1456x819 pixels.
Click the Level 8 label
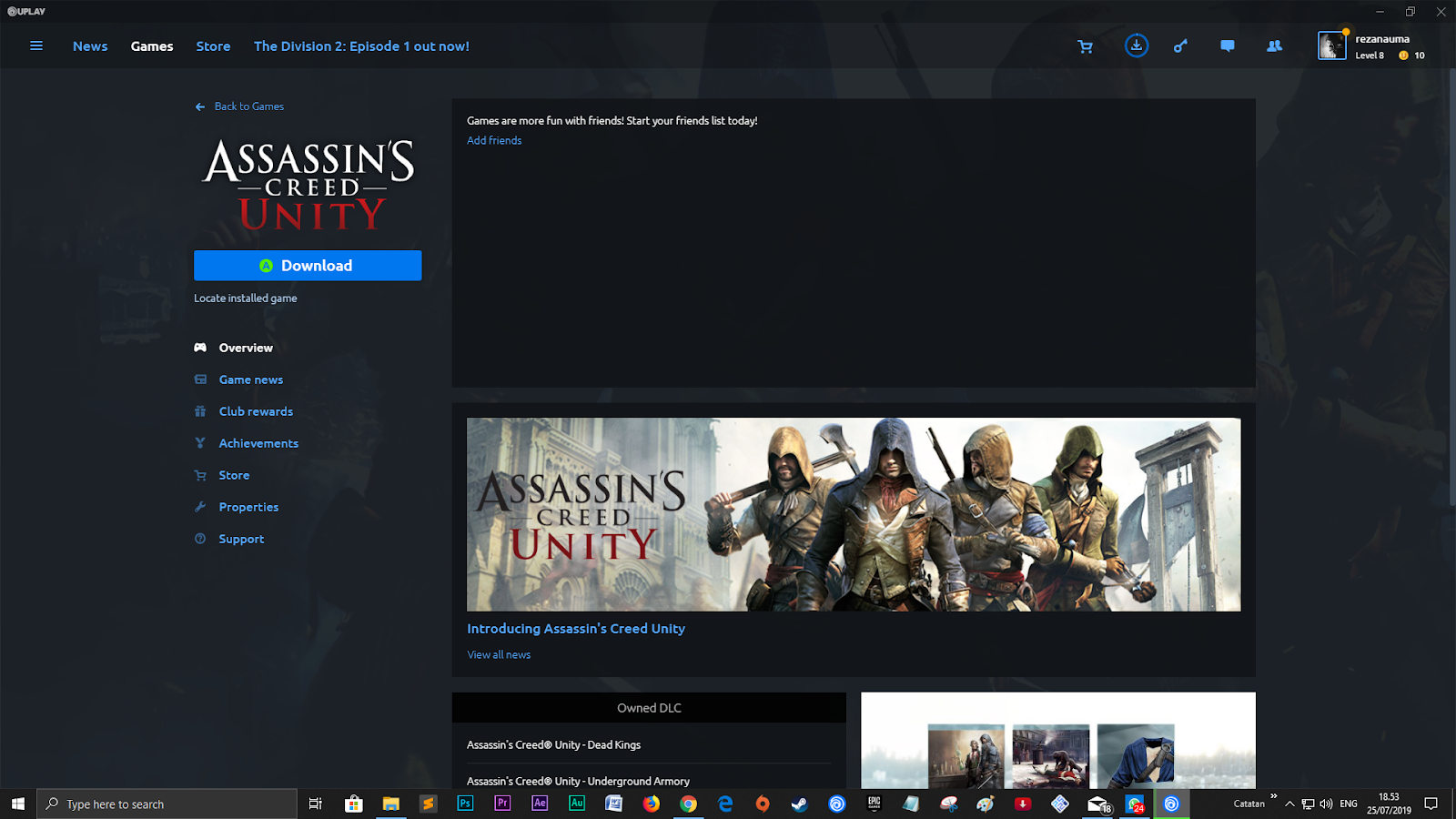pyautogui.click(x=1370, y=56)
